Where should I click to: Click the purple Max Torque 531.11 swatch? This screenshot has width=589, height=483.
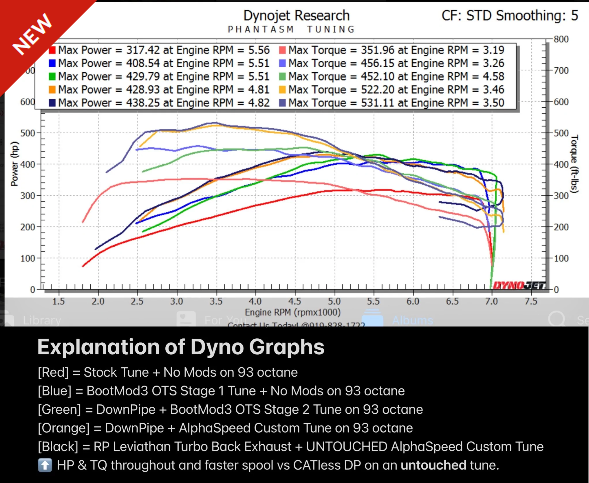[x=282, y=103]
